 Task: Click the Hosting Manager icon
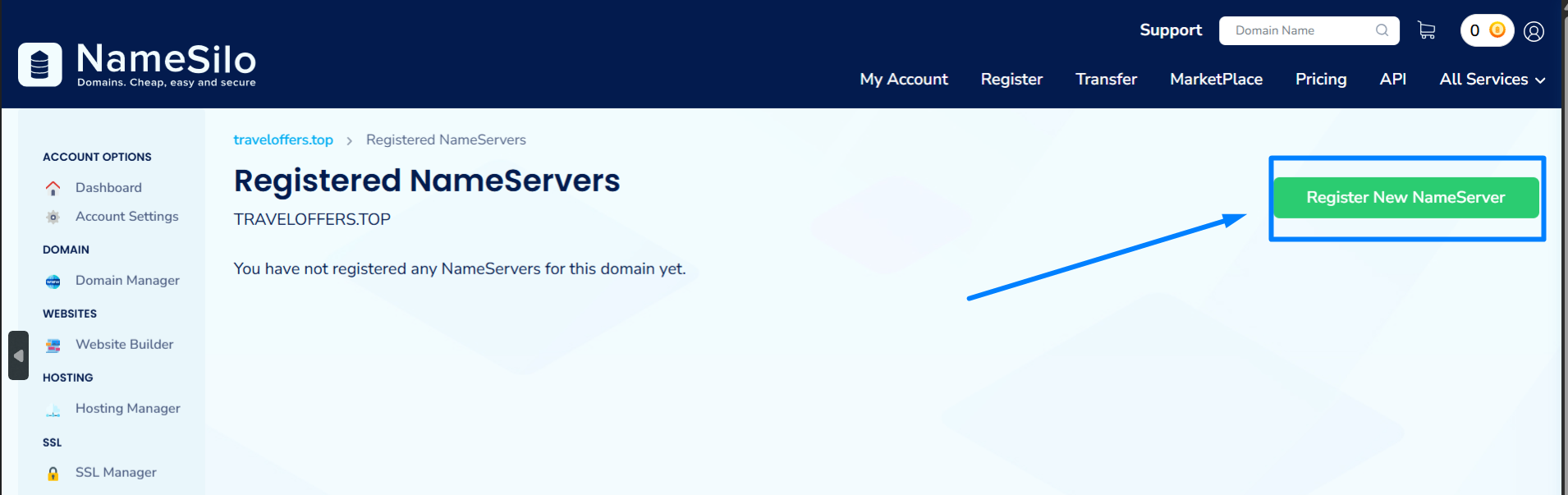(53, 410)
